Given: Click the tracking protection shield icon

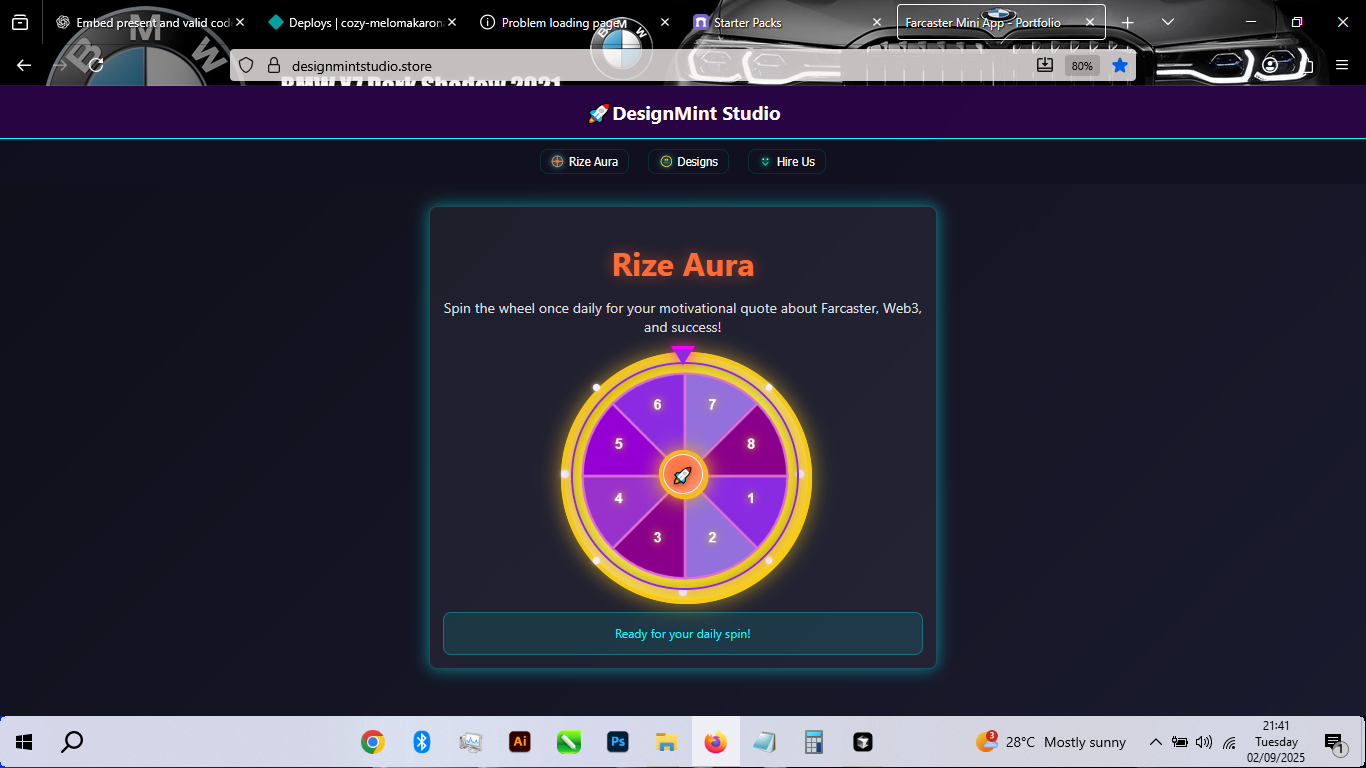Looking at the screenshot, I should pos(247,66).
